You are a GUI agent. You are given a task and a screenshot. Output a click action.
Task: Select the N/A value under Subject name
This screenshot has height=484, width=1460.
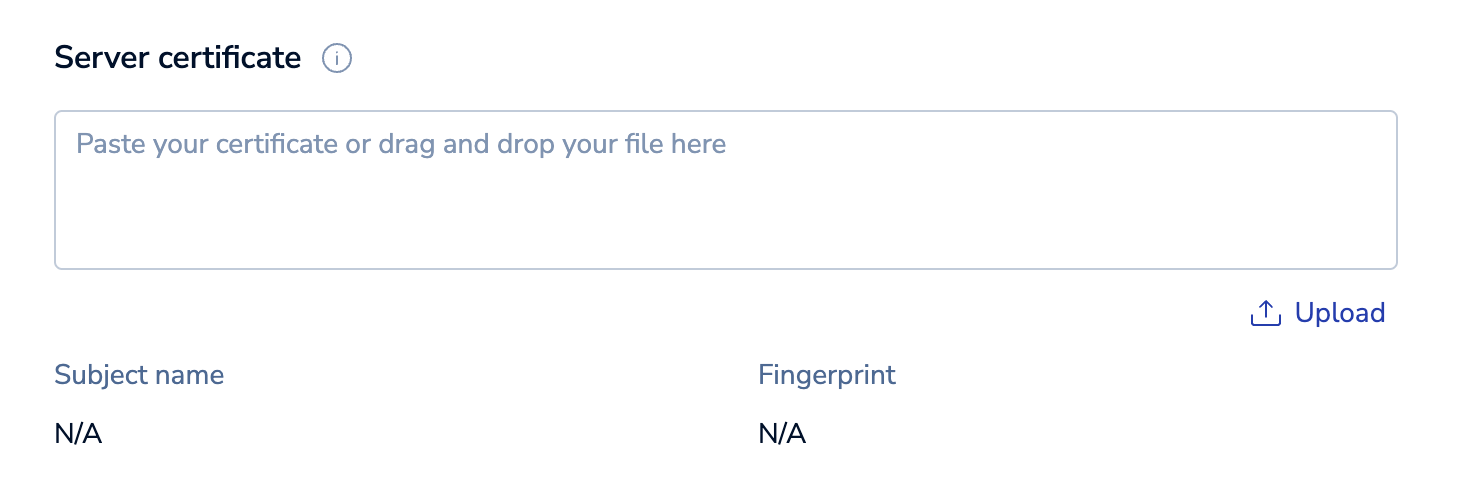point(79,434)
